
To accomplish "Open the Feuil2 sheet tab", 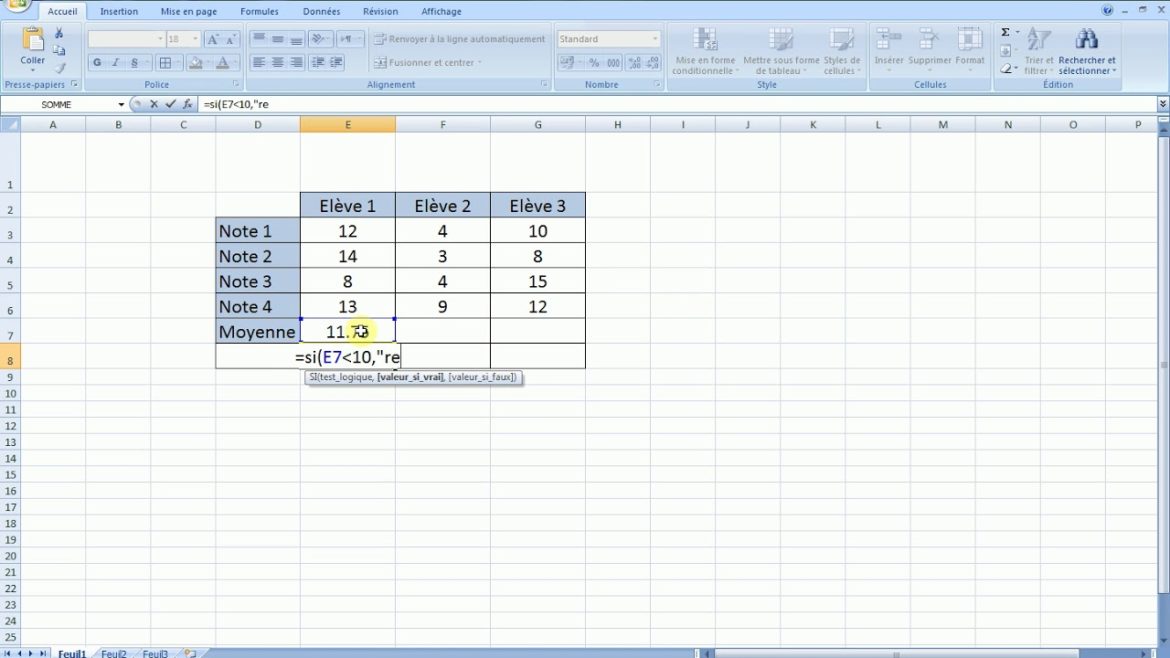I will click(113, 652).
